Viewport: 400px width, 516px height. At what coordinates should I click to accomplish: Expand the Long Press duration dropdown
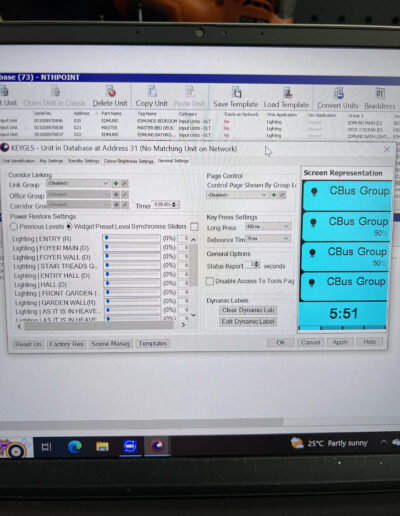pos(268,227)
